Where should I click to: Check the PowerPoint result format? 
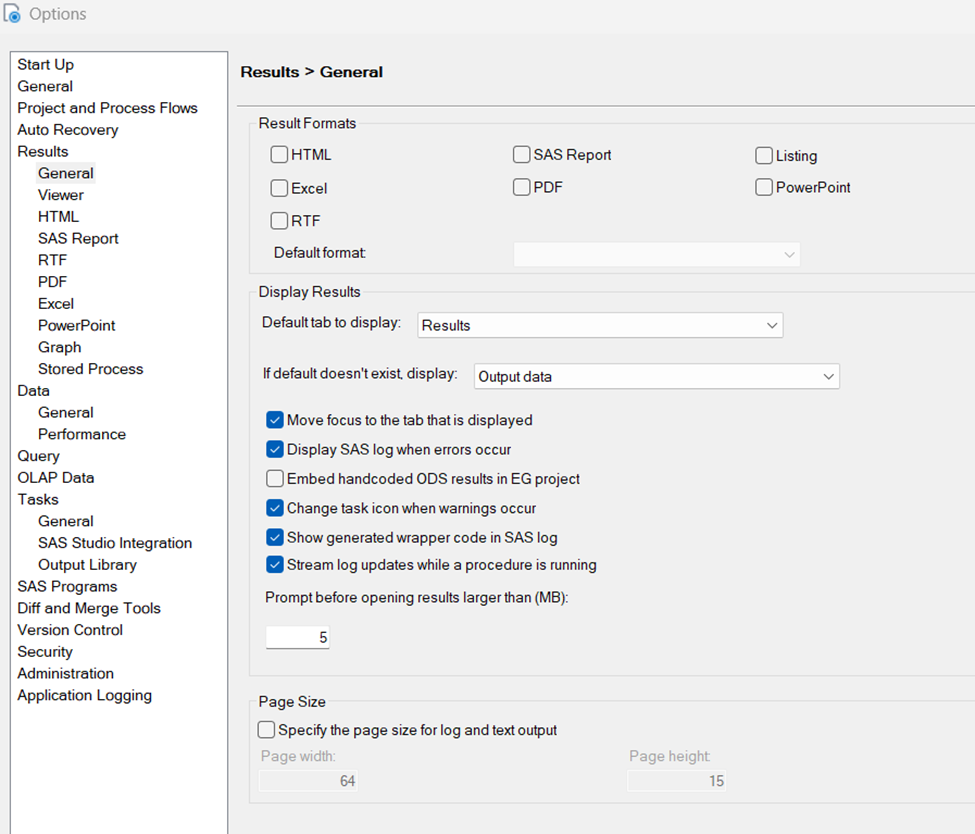pos(764,187)
